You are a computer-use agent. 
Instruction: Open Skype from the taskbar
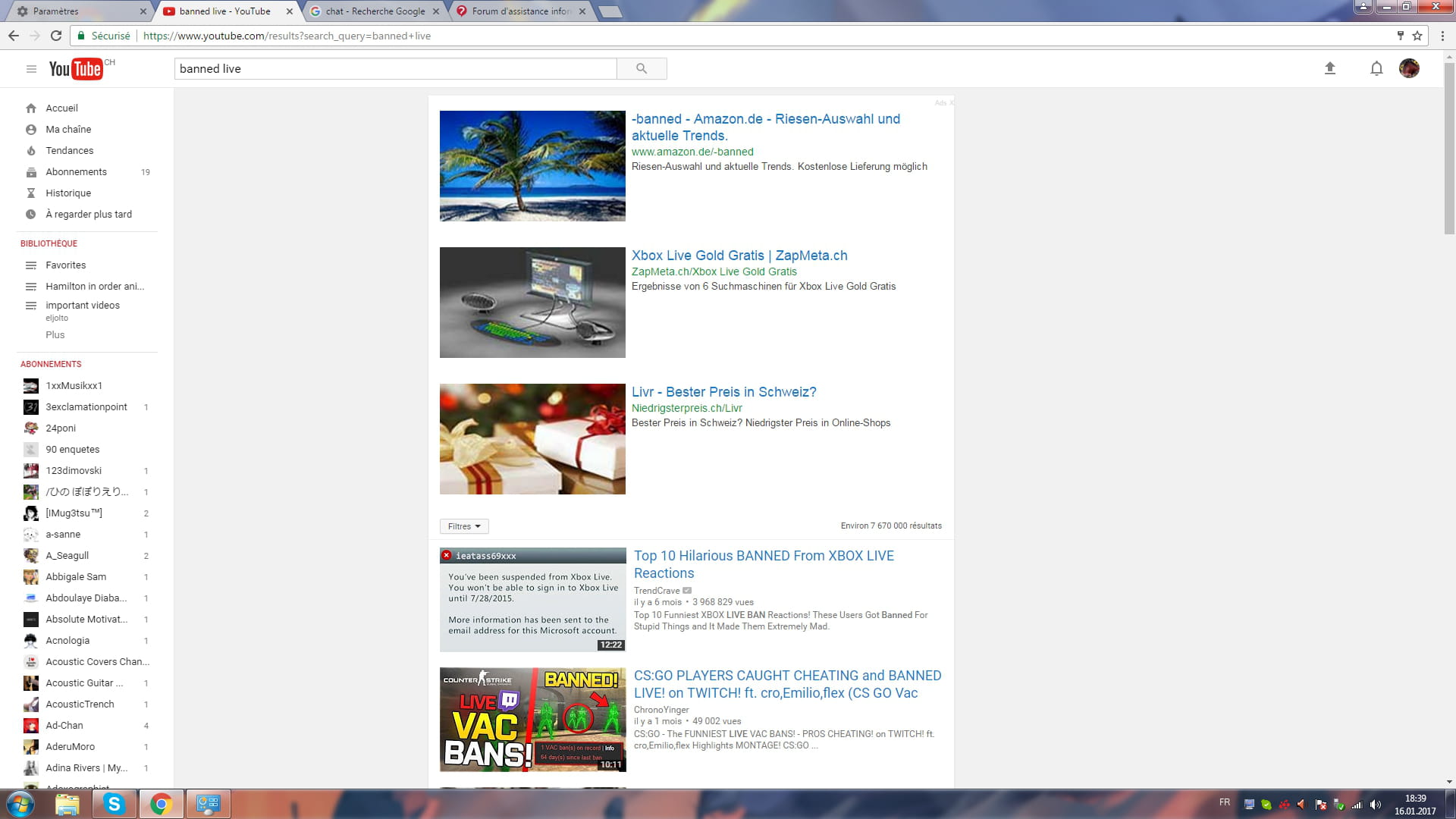(x=115, y=804)
